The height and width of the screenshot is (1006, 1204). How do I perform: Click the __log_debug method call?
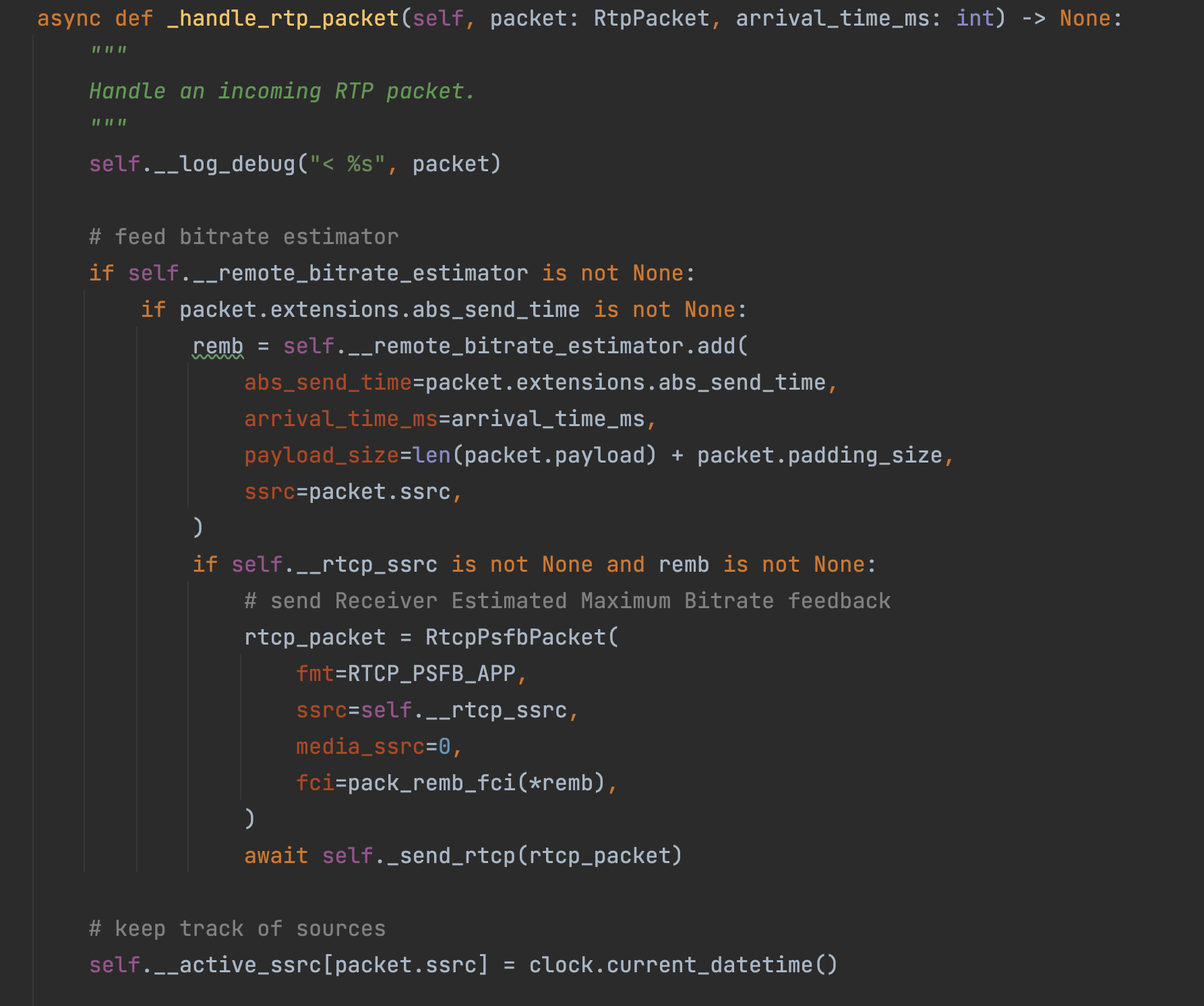coord(225,164)
